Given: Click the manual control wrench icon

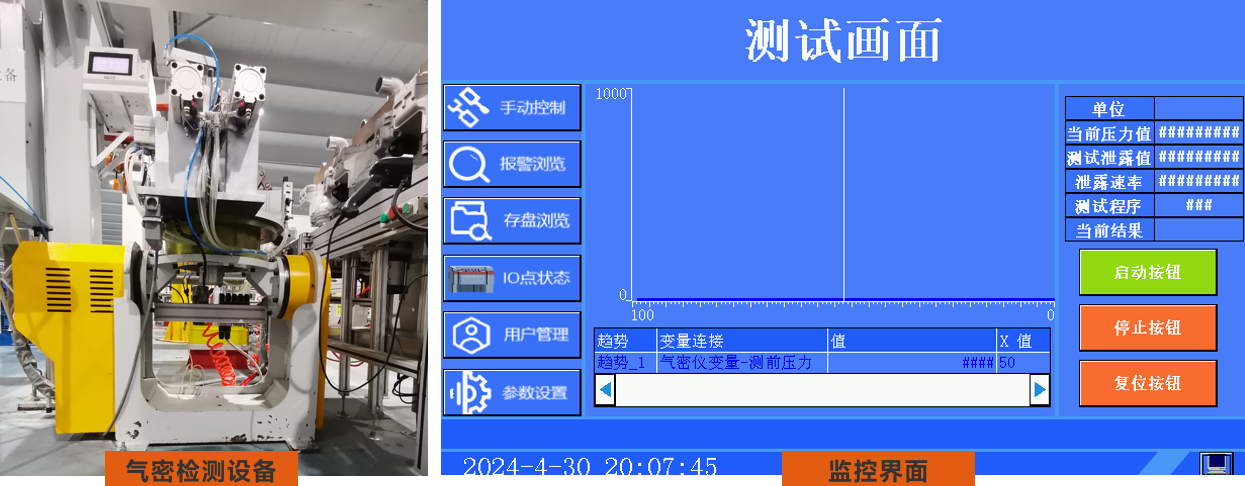Looking at the screenshot, I should click(x=467, y=108).
